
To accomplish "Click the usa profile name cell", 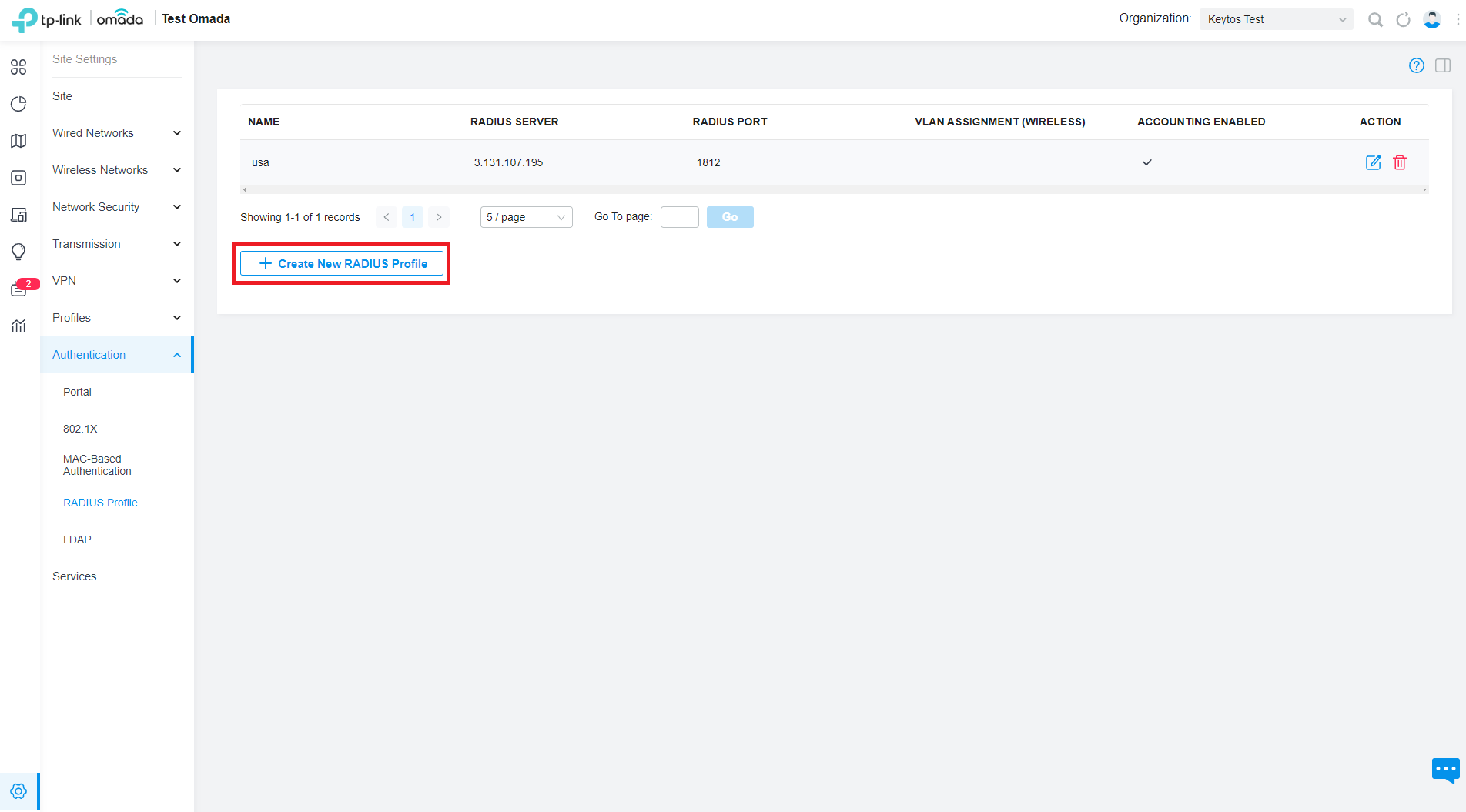I will (x=260, y=162).
